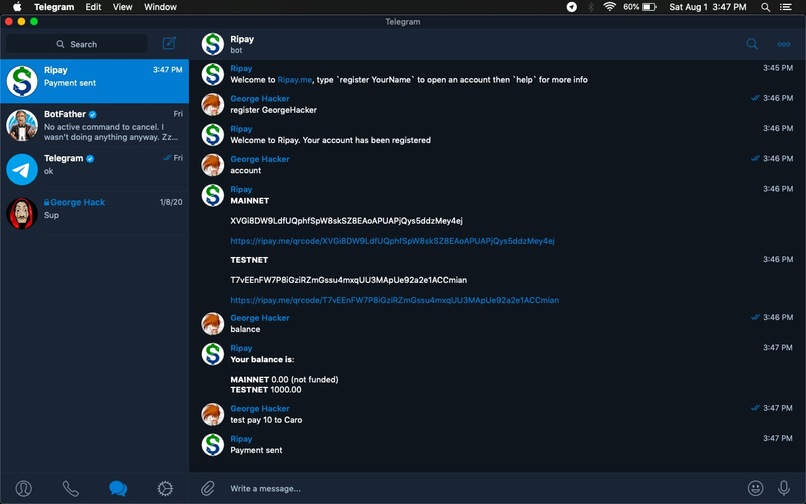
Task: Click the 'TESTNET 1000.00' balance line
Action: pyautogui.click(x=266, y=389)
